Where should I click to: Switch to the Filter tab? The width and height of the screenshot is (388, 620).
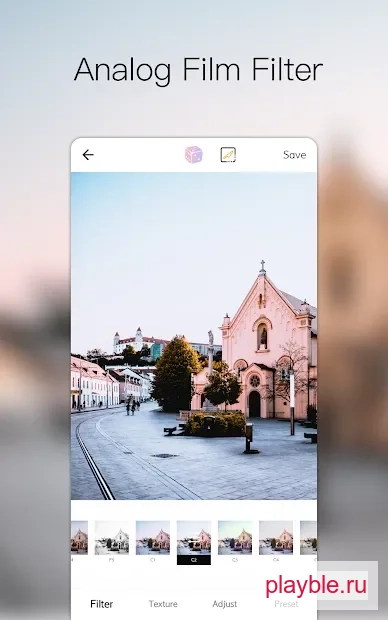102,604
